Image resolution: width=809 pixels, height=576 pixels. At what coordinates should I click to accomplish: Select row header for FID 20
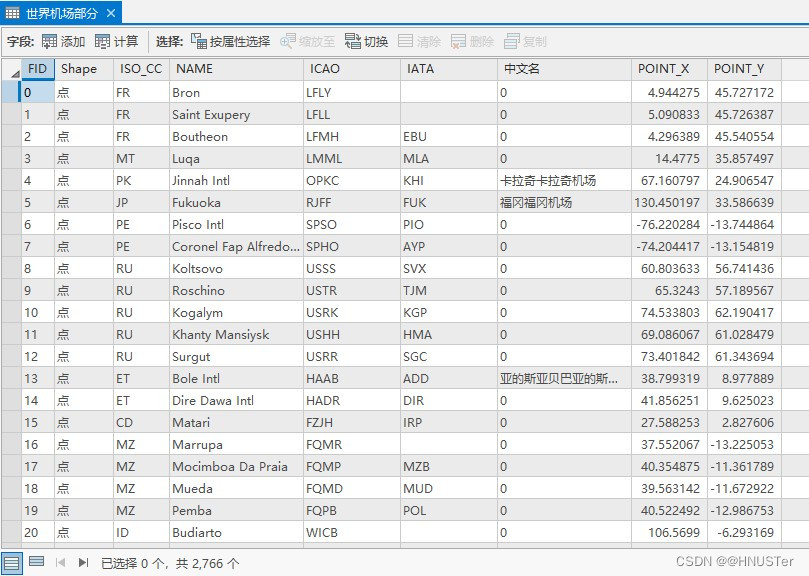pyautogui.click(x=11, y=532)
